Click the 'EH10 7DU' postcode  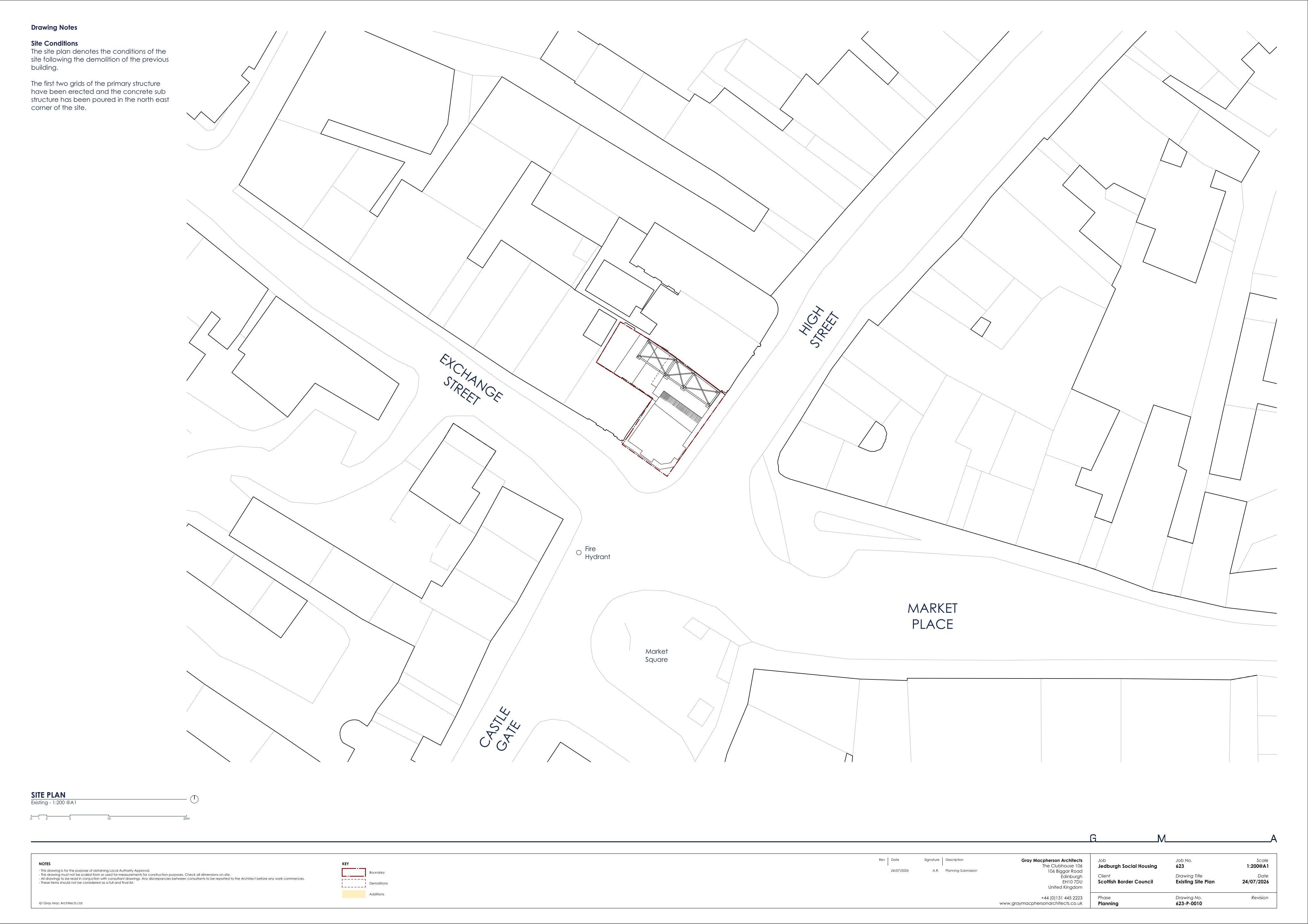point(1072,882)
